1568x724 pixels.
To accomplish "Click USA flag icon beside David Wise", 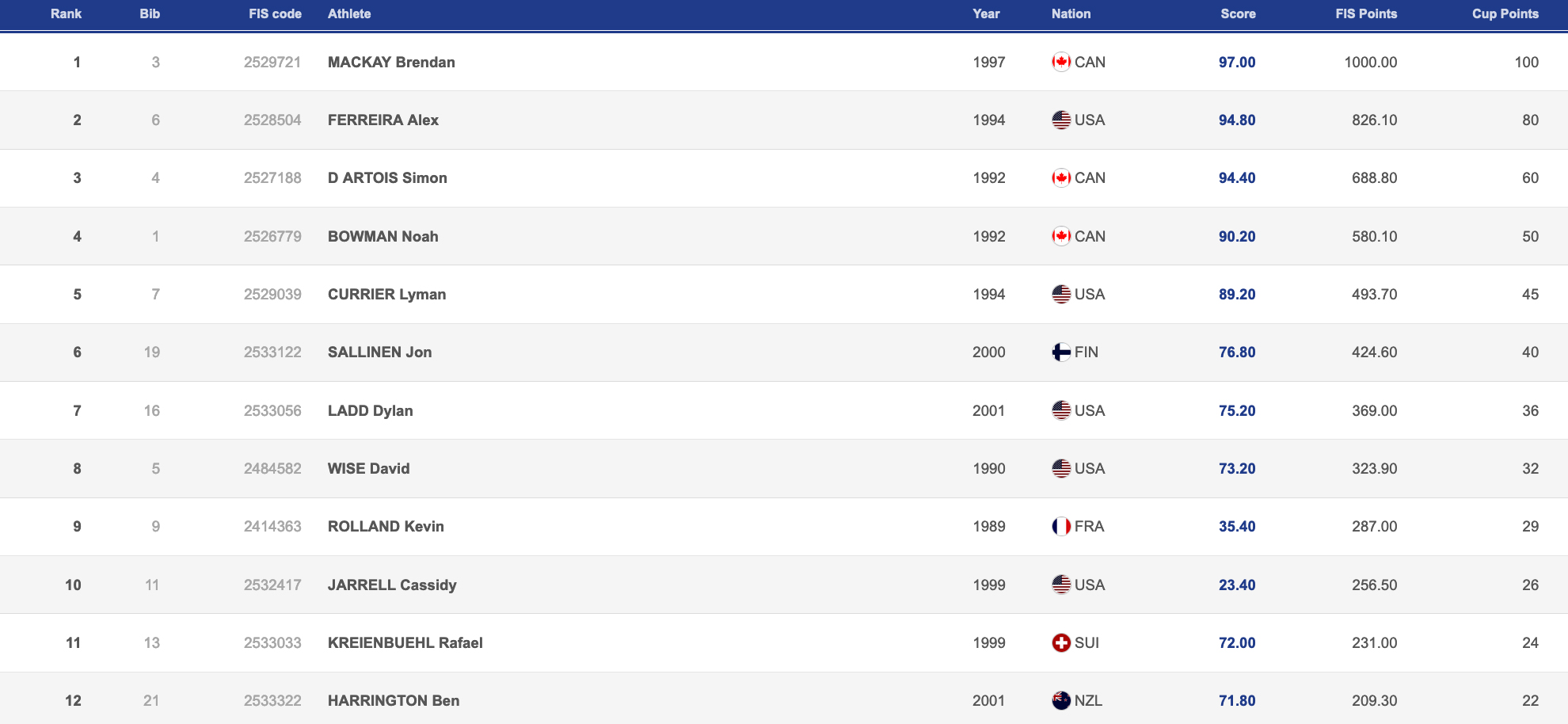I will tap(1060, 468).
